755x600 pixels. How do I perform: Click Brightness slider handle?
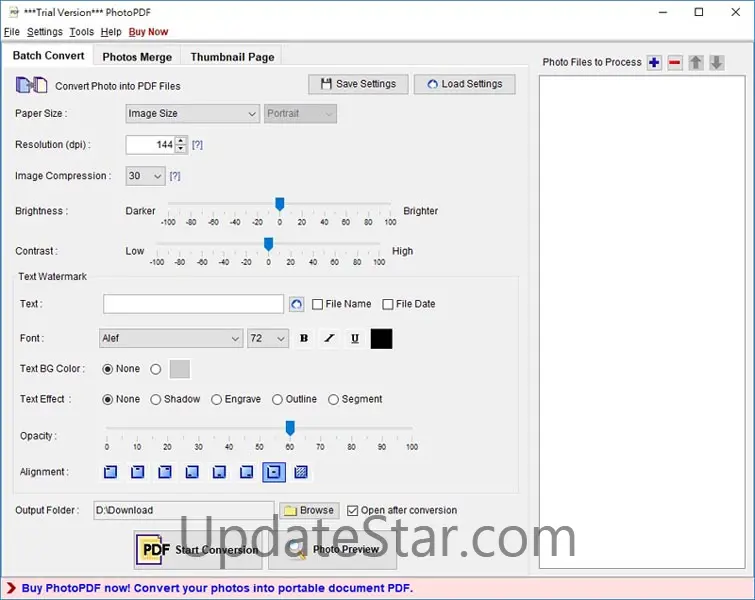[x=279, y=204]
